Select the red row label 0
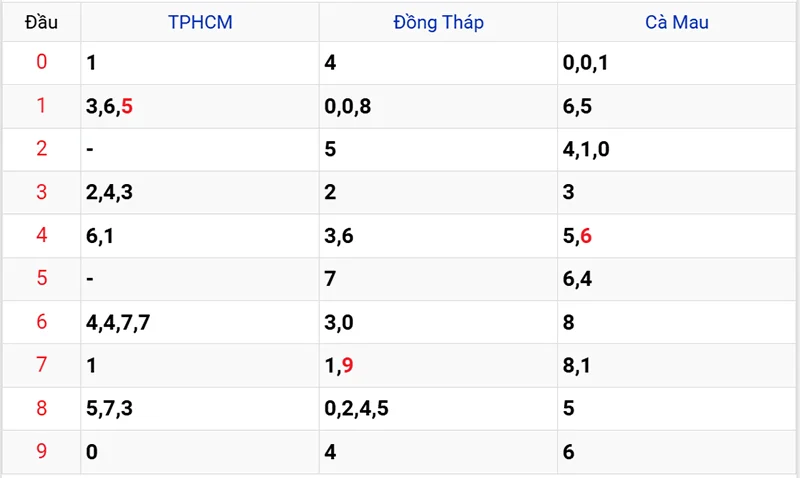The image size is (800, 478). (x=41, y=63)
